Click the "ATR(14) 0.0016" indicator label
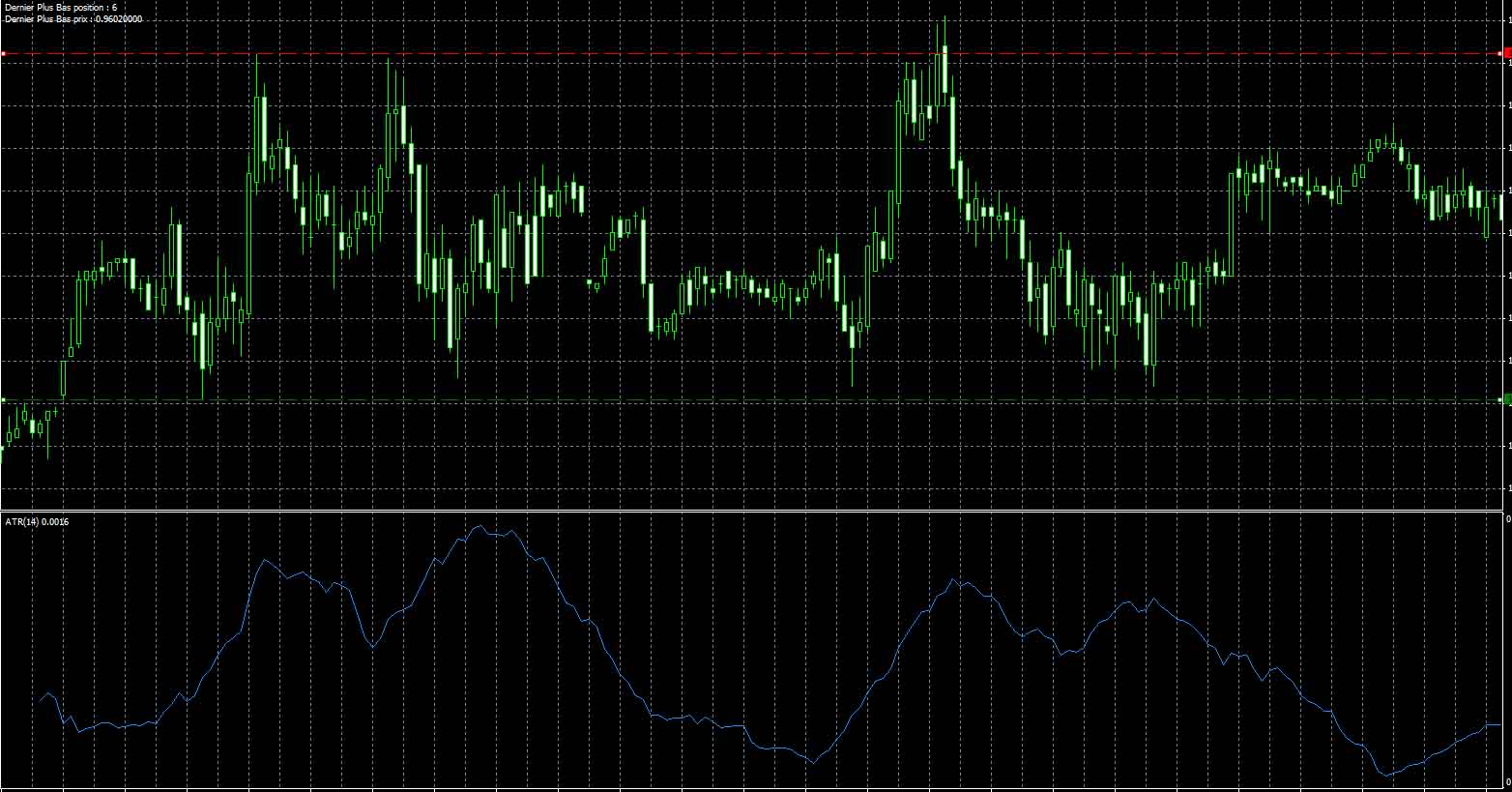Screen dimensions: 1512x792 [38, 522]
